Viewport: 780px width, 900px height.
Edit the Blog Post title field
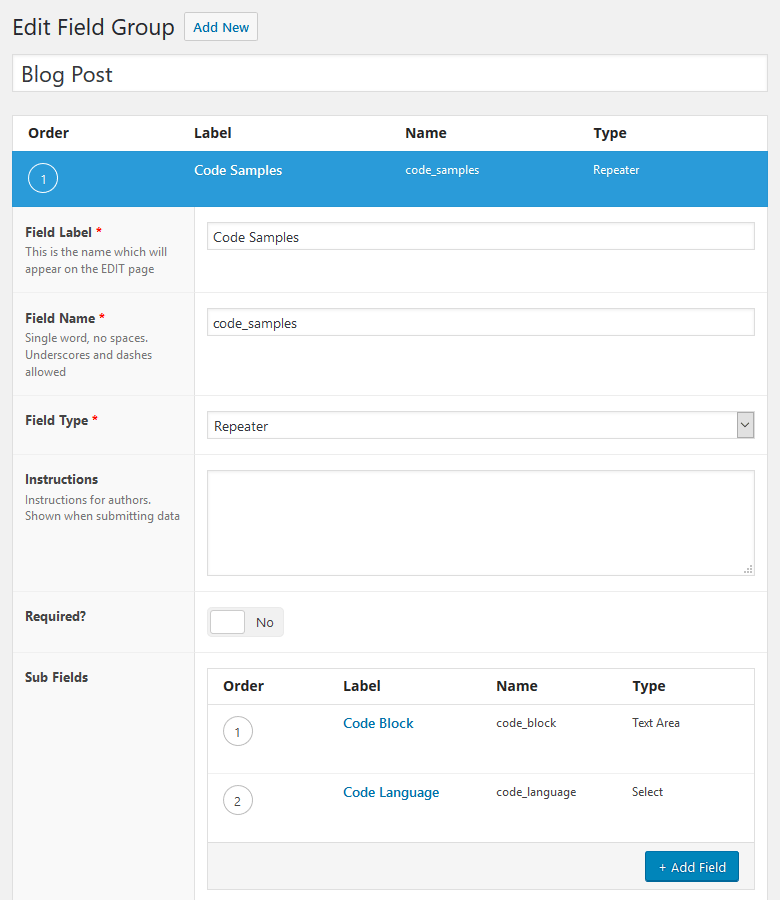coord(390,73)
